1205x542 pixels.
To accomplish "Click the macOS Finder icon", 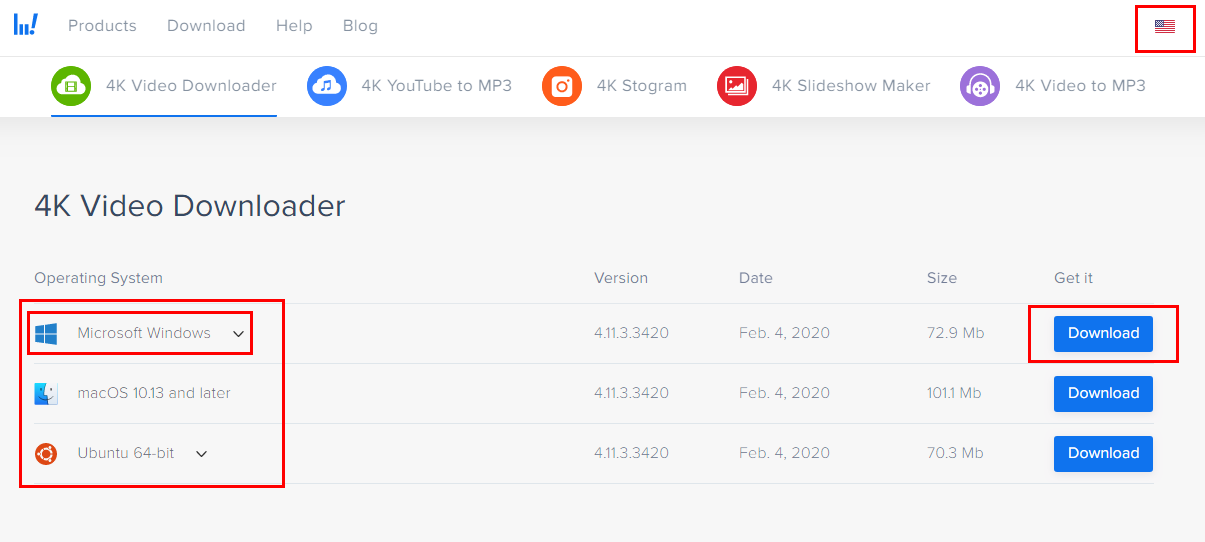I will 46,394.
